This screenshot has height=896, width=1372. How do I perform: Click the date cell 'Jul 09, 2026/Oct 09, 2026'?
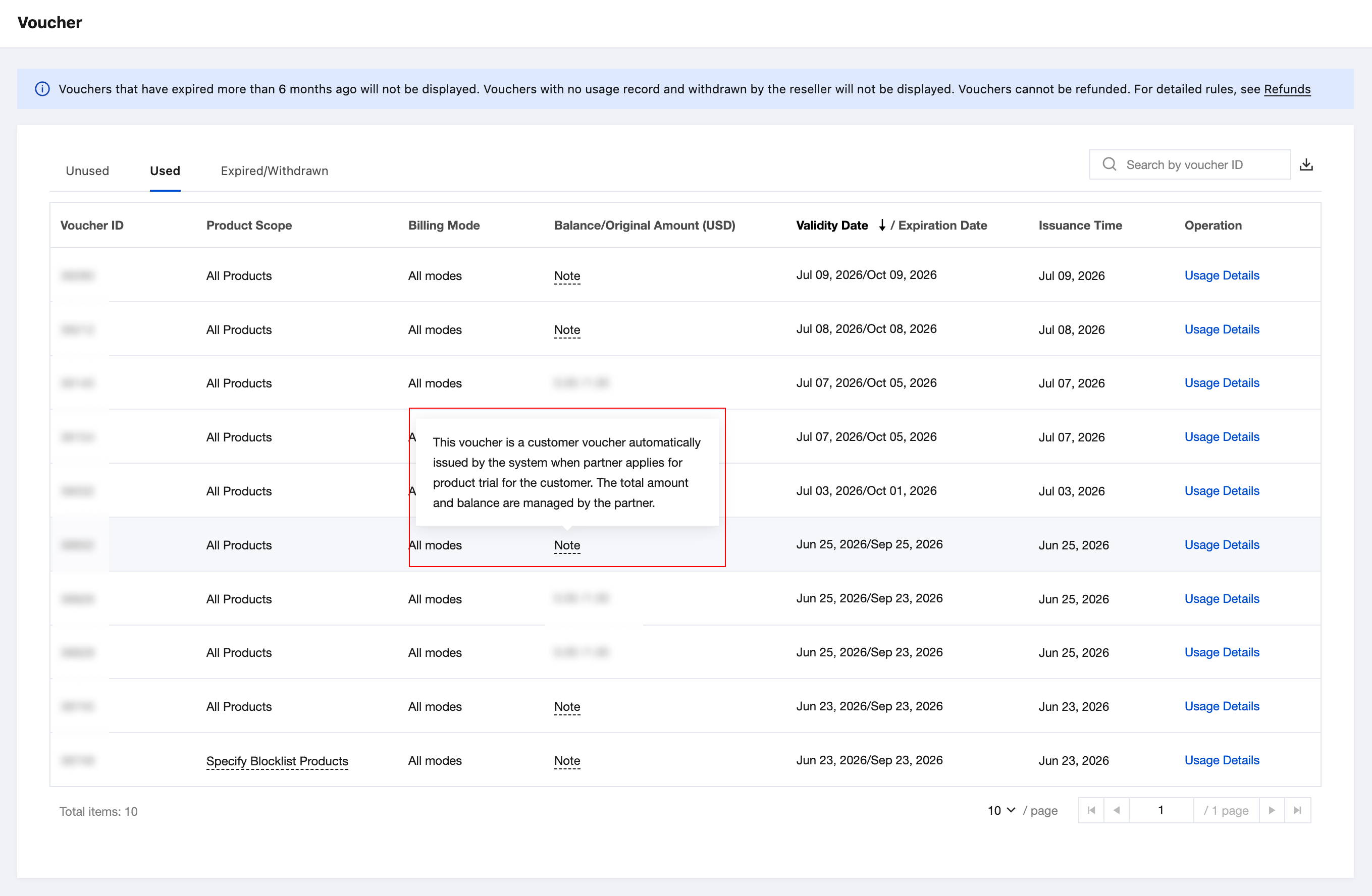point(866,275)
